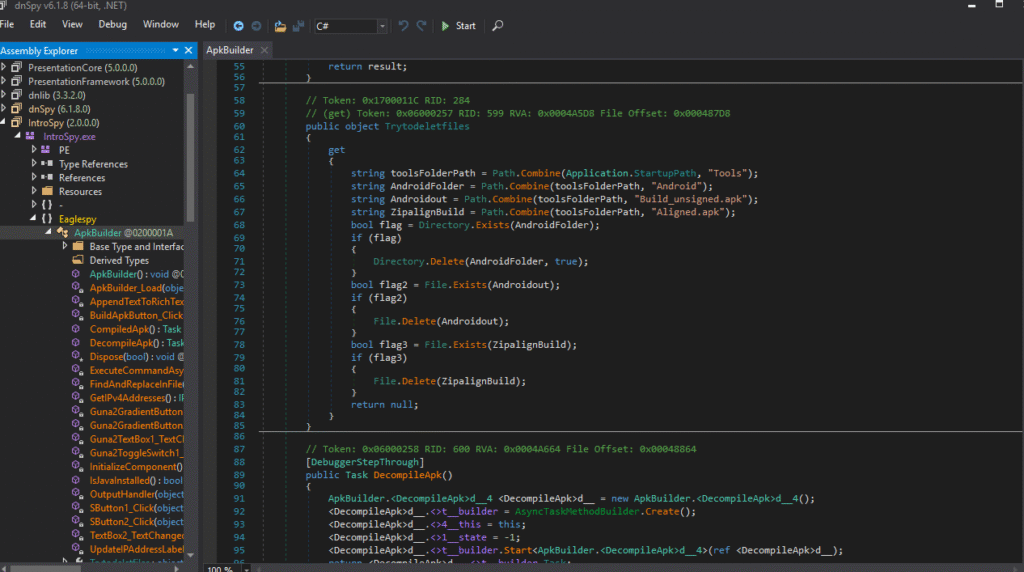This screenshot has height=572, width=1024.
Task: Expand the PresentationFramework assembly node
Action: pyautogui.click(x=4, y=81)
